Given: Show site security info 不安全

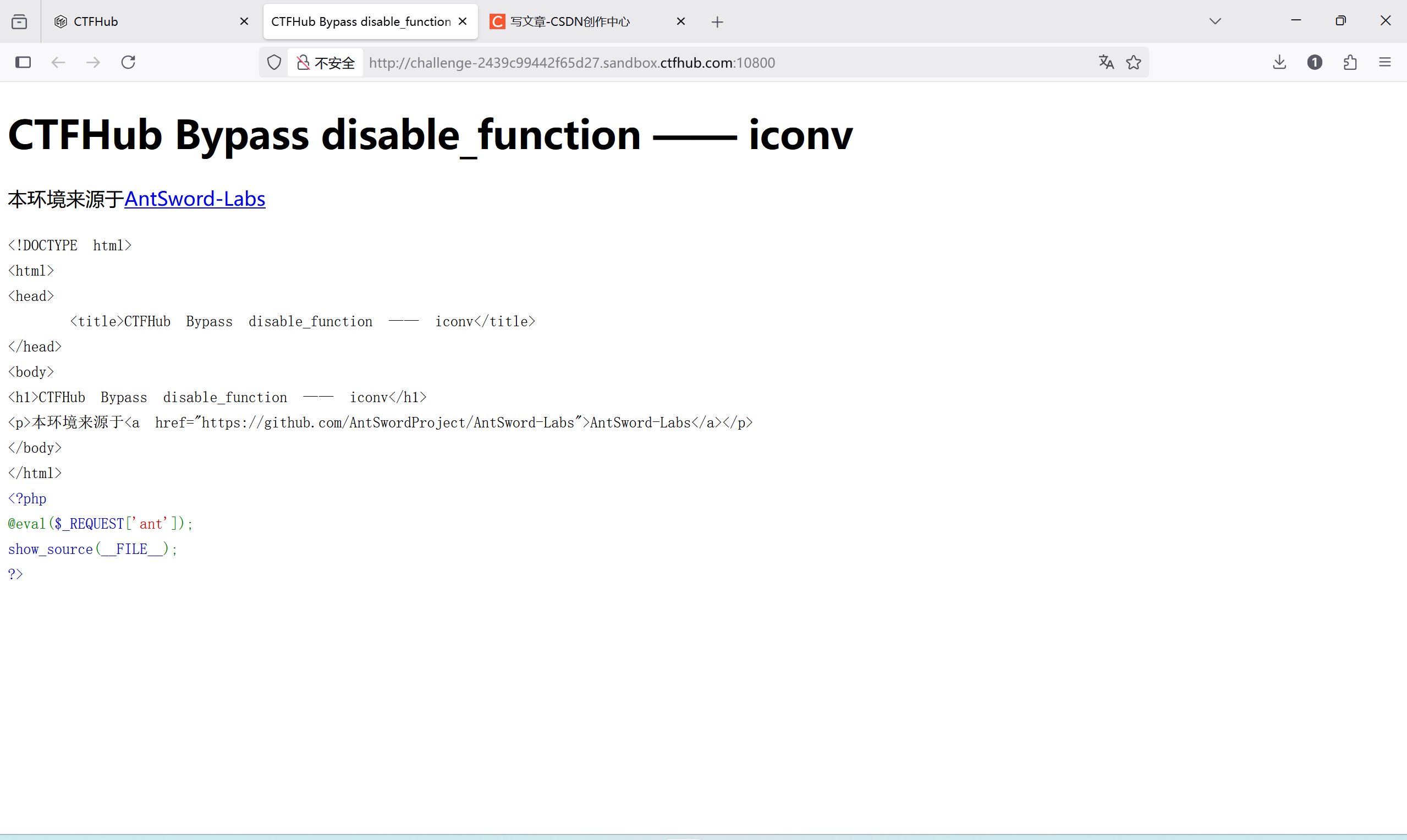Looking at the screenshot, I should (x=326, y=62).
